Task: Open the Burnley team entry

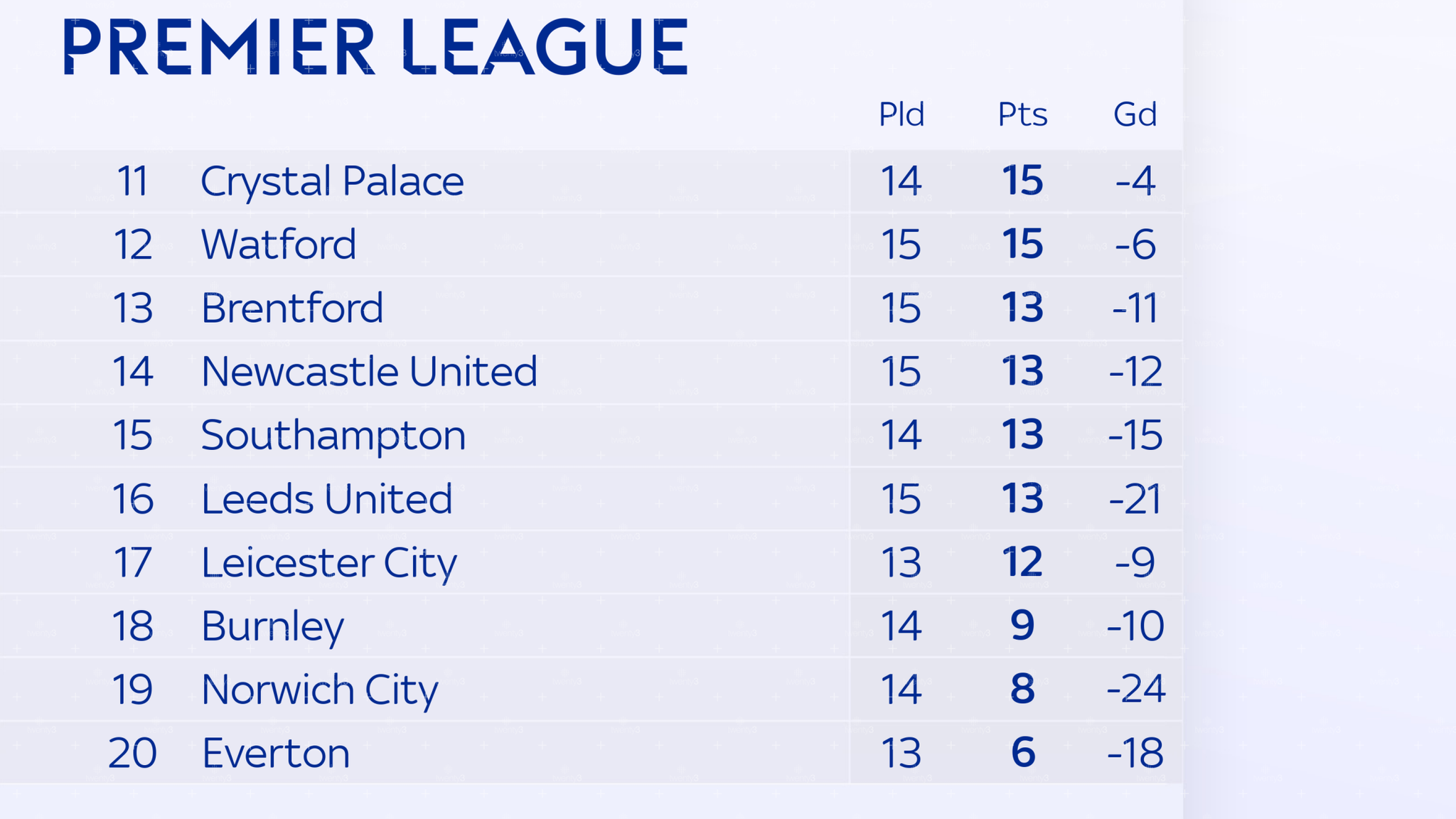Action: [x=272, y=626]
